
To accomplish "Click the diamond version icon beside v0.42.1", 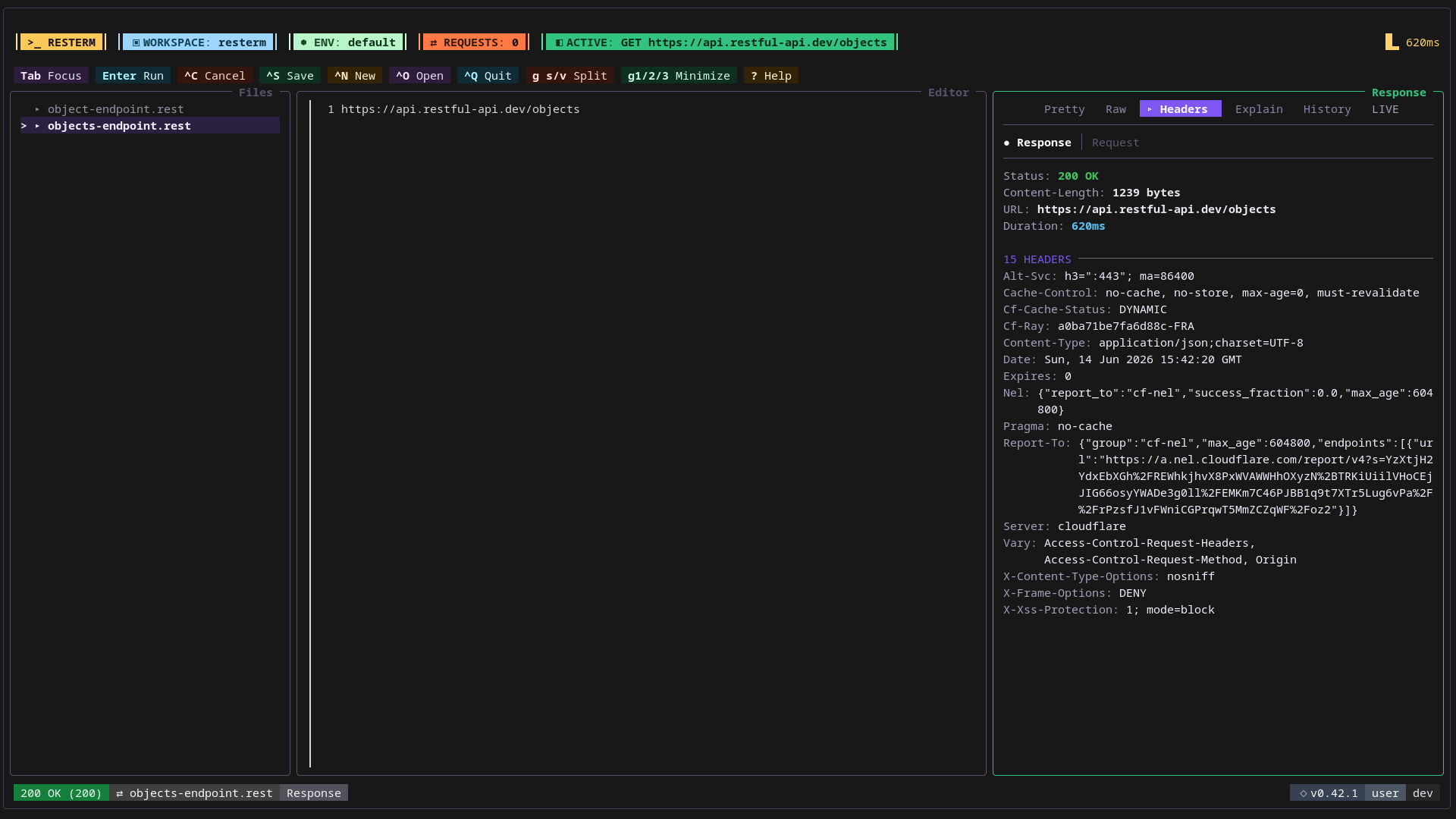I will point(1304,793).
